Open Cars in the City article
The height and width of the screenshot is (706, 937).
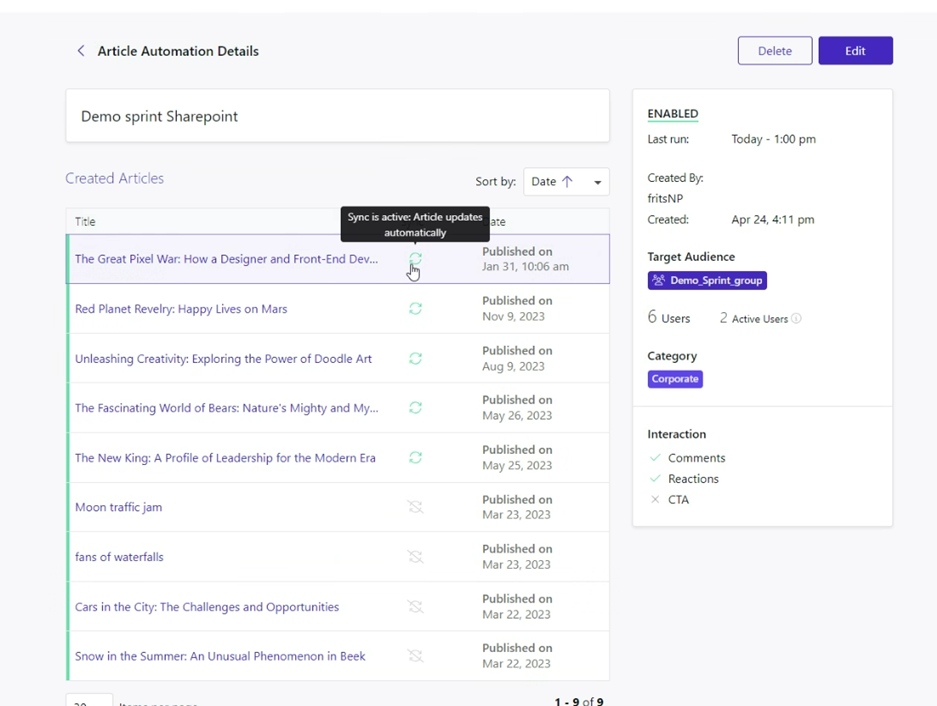[x=207, y=607]
